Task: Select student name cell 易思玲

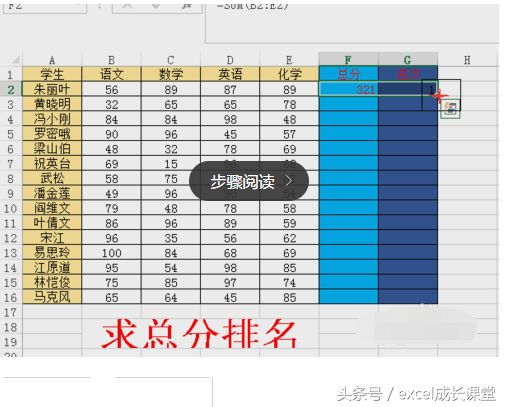Action: click(52, 253)
